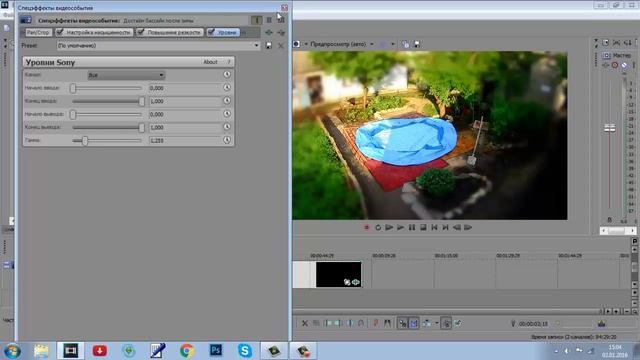
Task: Toggle animation for the Канал parameter
Action: pyautogui.click(x=227, y=74)
